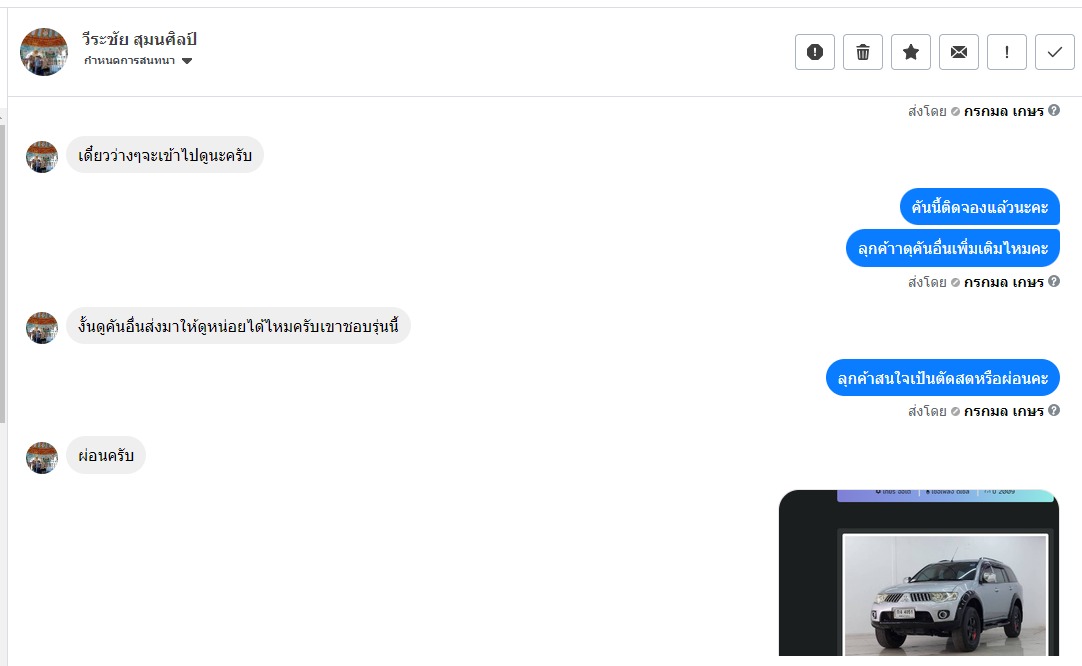Screen dimensions: 1082x666
Task: Select the คันนี้ติดจองแล้วนะคะ message bubble
Action: pos(979,206)
